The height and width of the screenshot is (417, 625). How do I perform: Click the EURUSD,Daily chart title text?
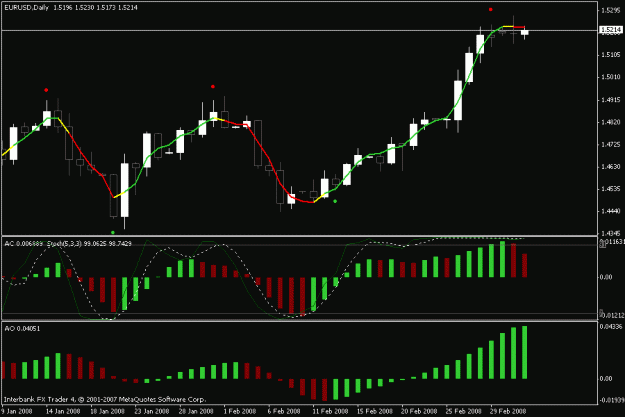coord(26,7)
